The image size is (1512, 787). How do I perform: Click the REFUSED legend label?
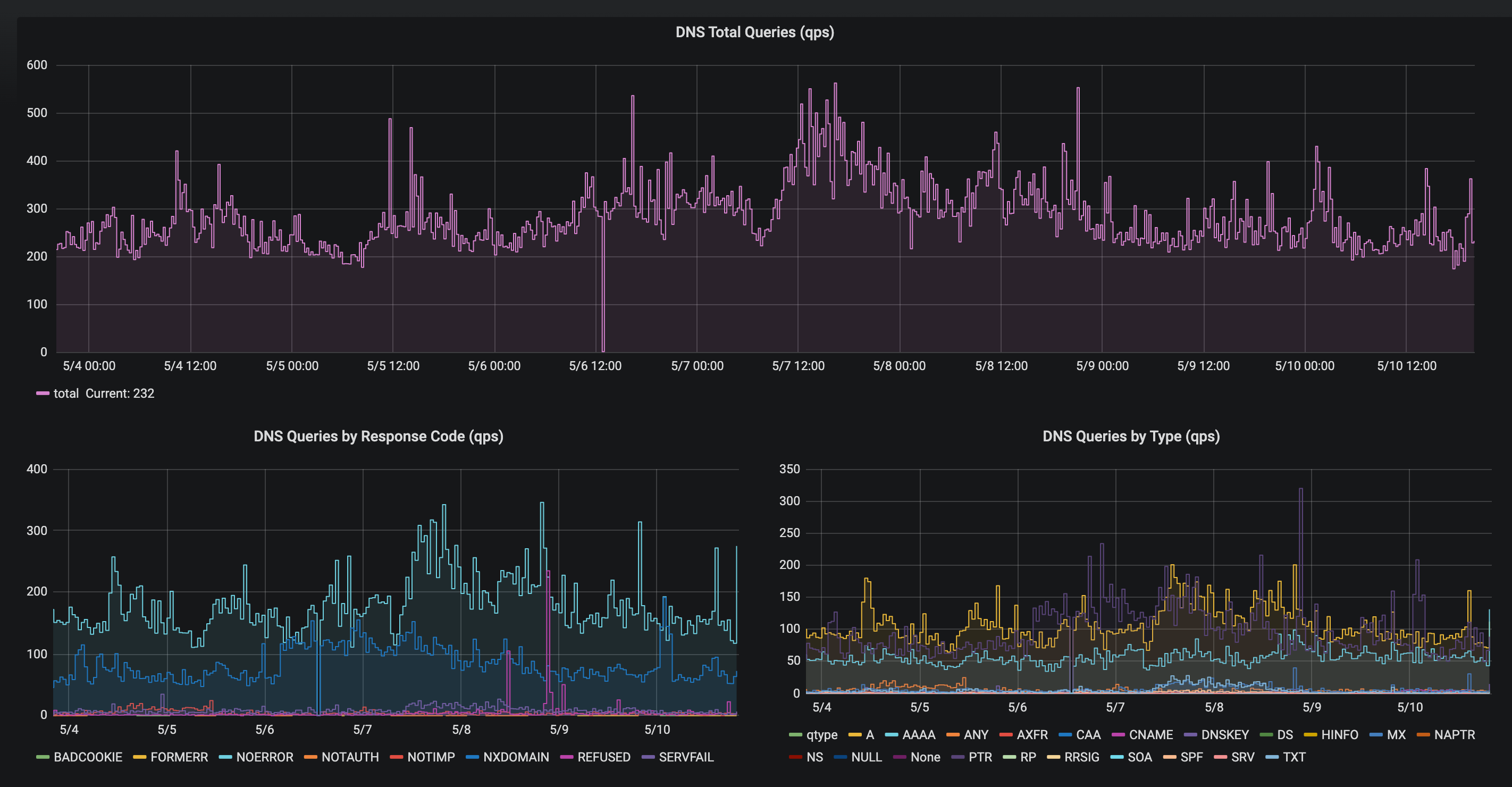tap(603, 757)
